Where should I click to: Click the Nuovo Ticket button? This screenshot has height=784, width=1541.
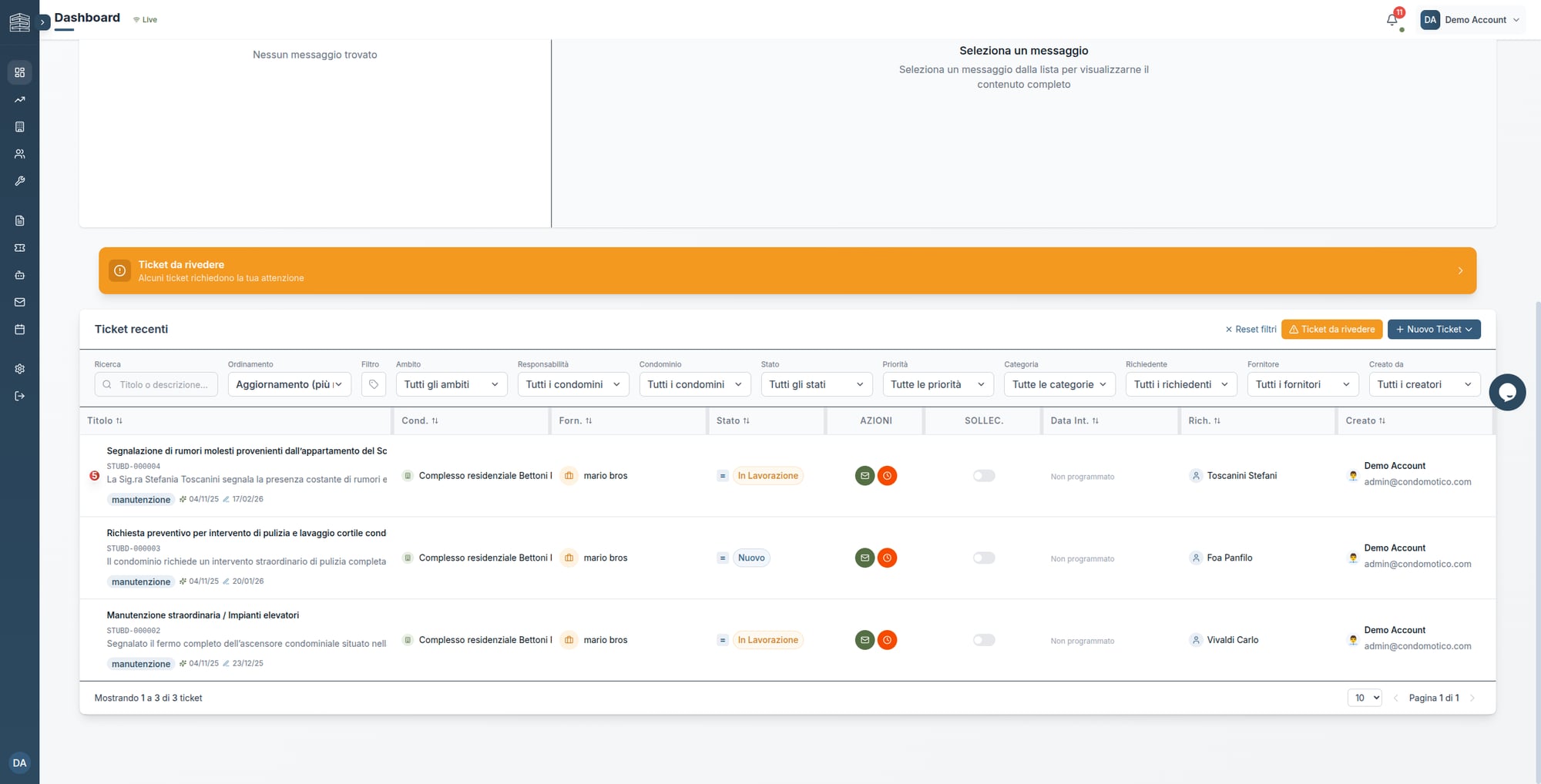[1434, 329]
